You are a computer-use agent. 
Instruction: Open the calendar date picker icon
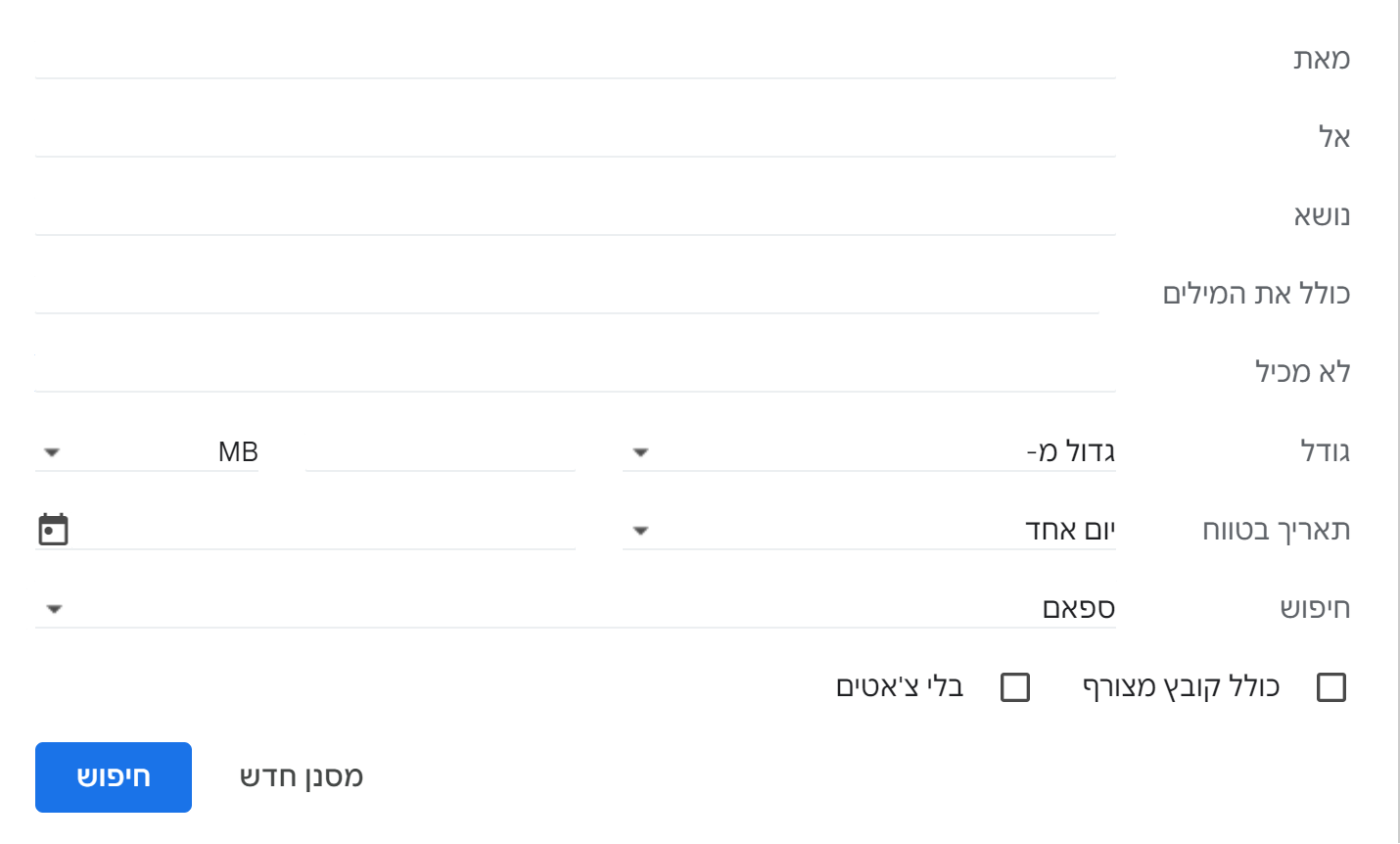(x=53, y=530)
